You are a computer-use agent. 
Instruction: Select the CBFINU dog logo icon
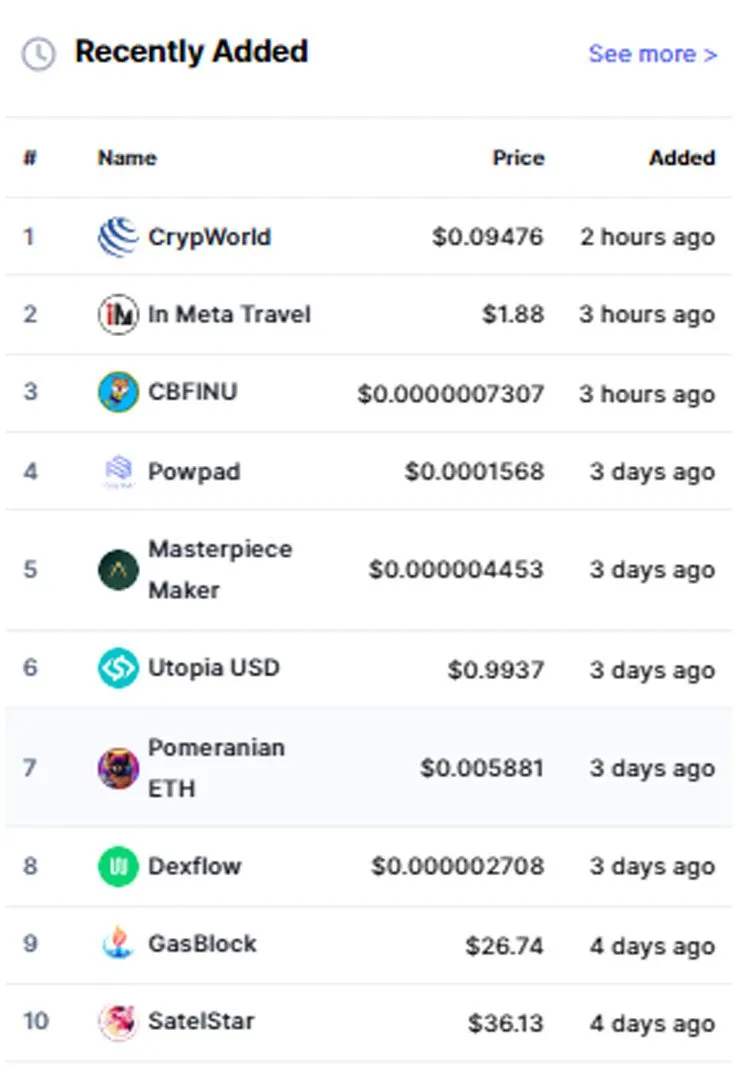(118, 392)
